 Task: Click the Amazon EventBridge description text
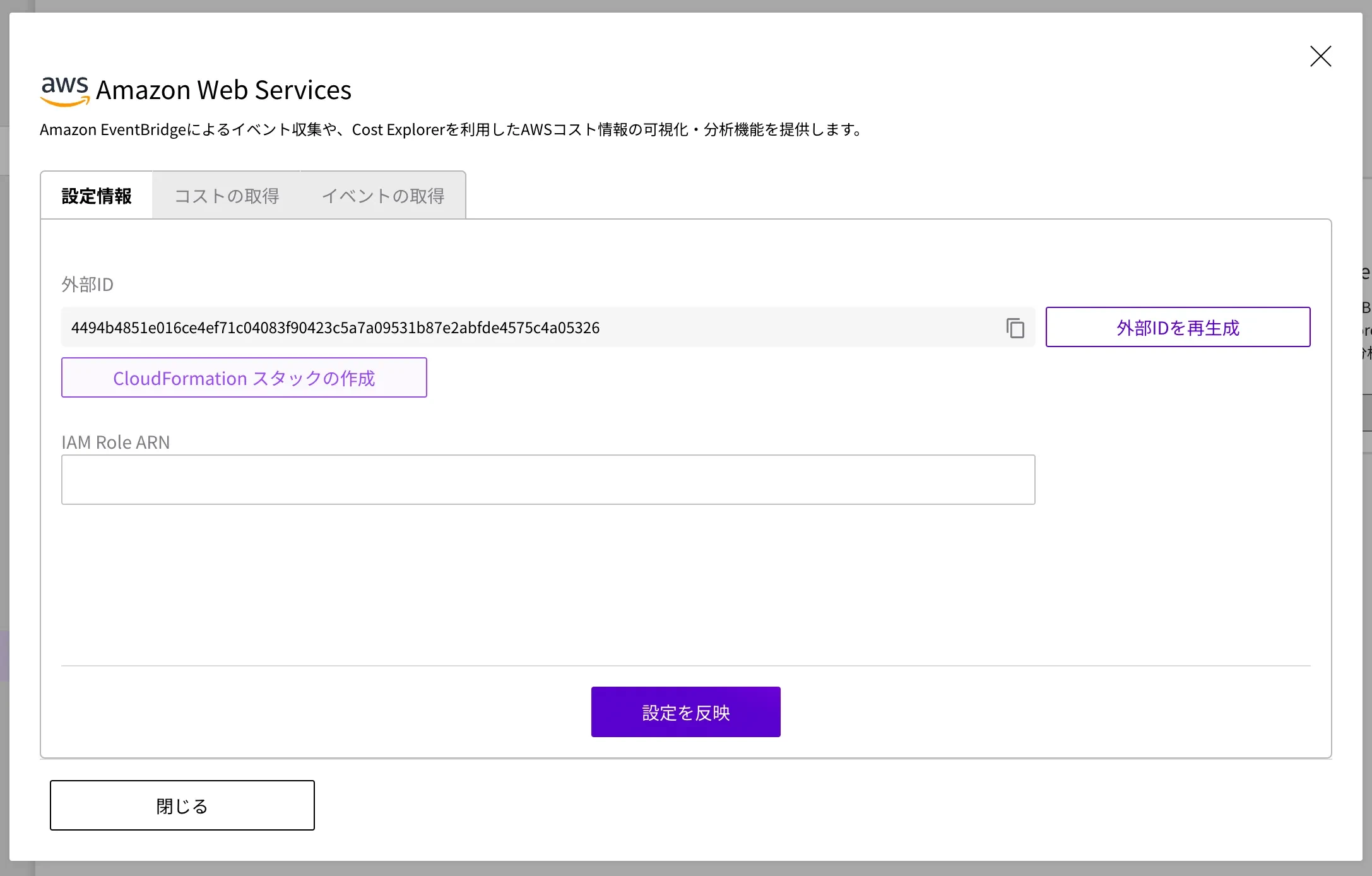coord(452,129)
